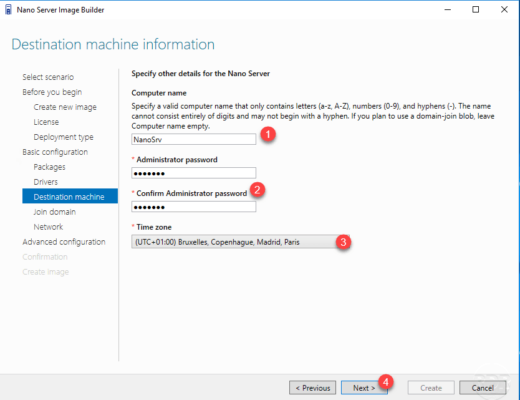Image resolution: width=520 pixels, height=400 pixels.
Task: Click the Destination machine information heading
Action: [113, 44]
